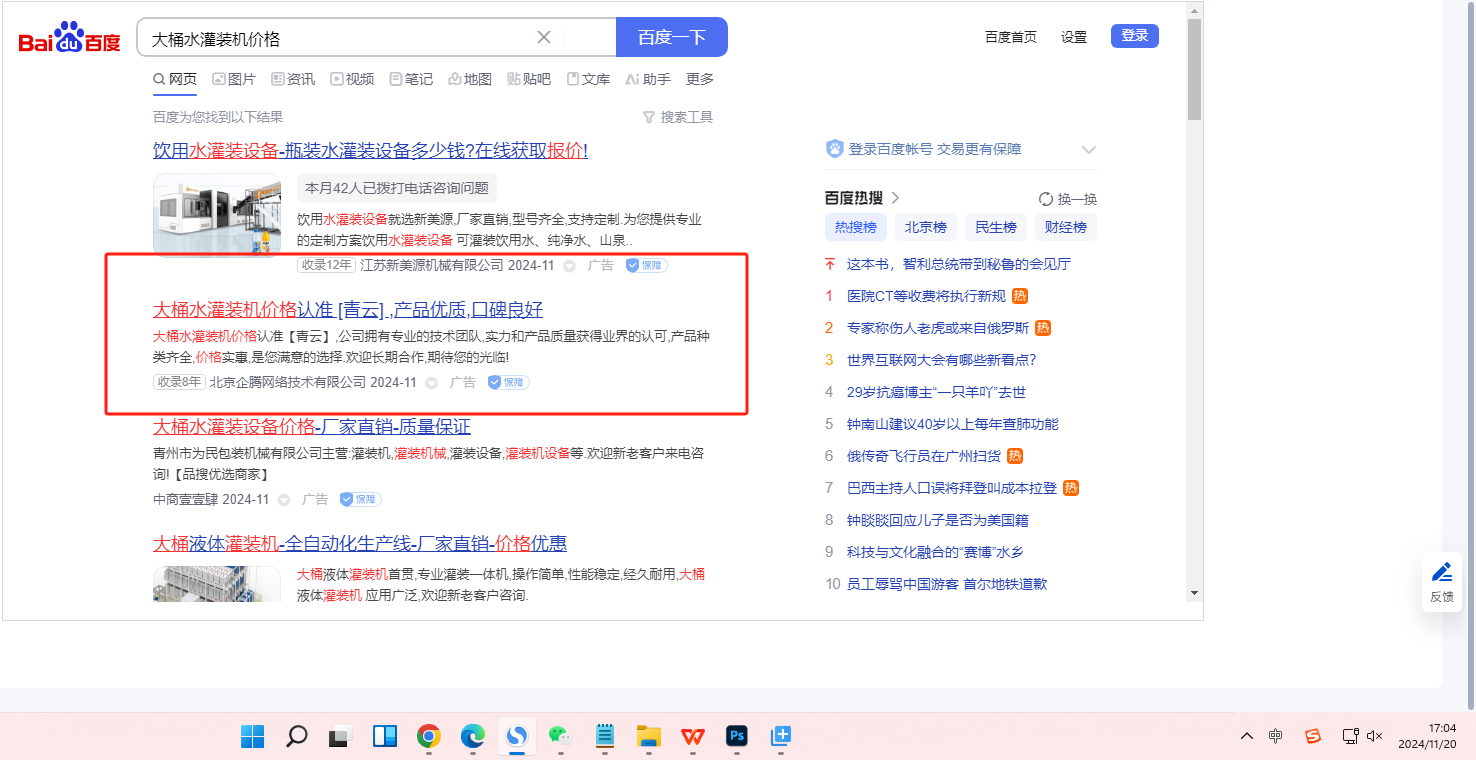This screenshot has width=1476, height=760.
Task: Launch Photoshop from the taskbar
Action: point(737,737)
